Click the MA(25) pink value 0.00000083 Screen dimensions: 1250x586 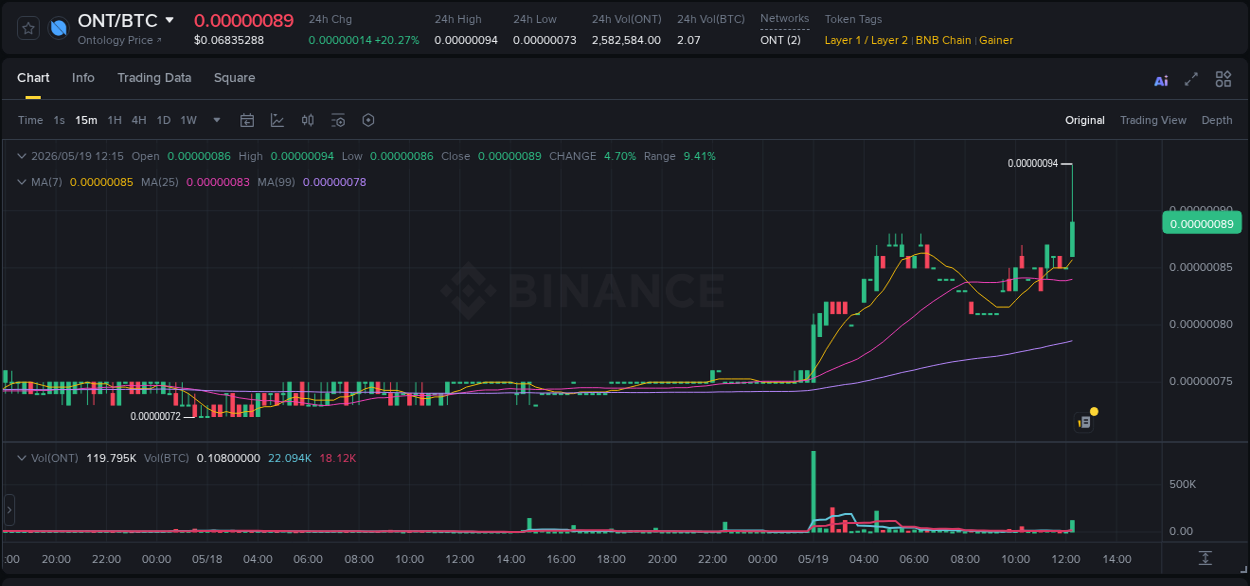tap(218, 182)
